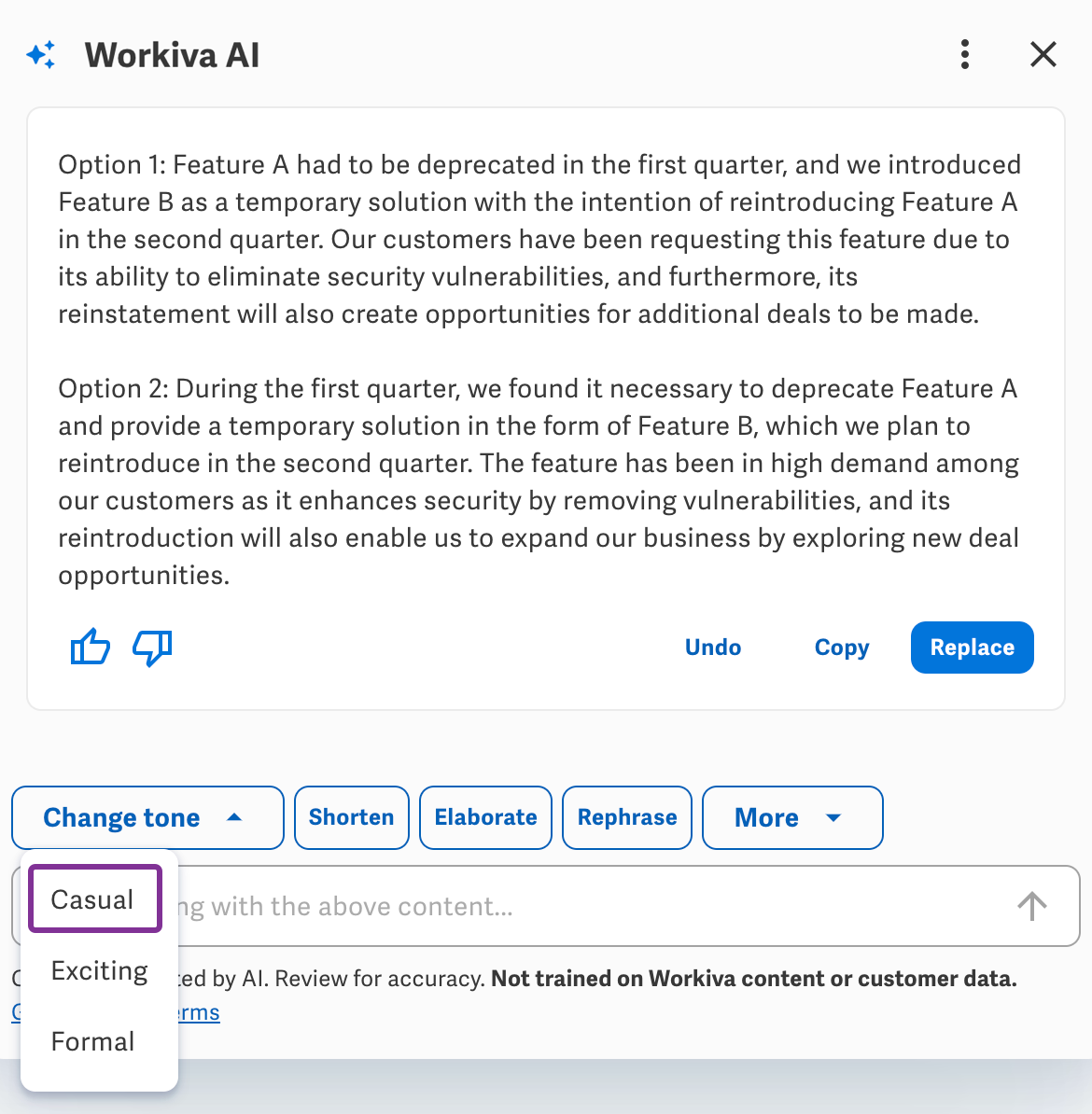
Task: Select the Casual tone option
Action: click(x=93, y=899)
